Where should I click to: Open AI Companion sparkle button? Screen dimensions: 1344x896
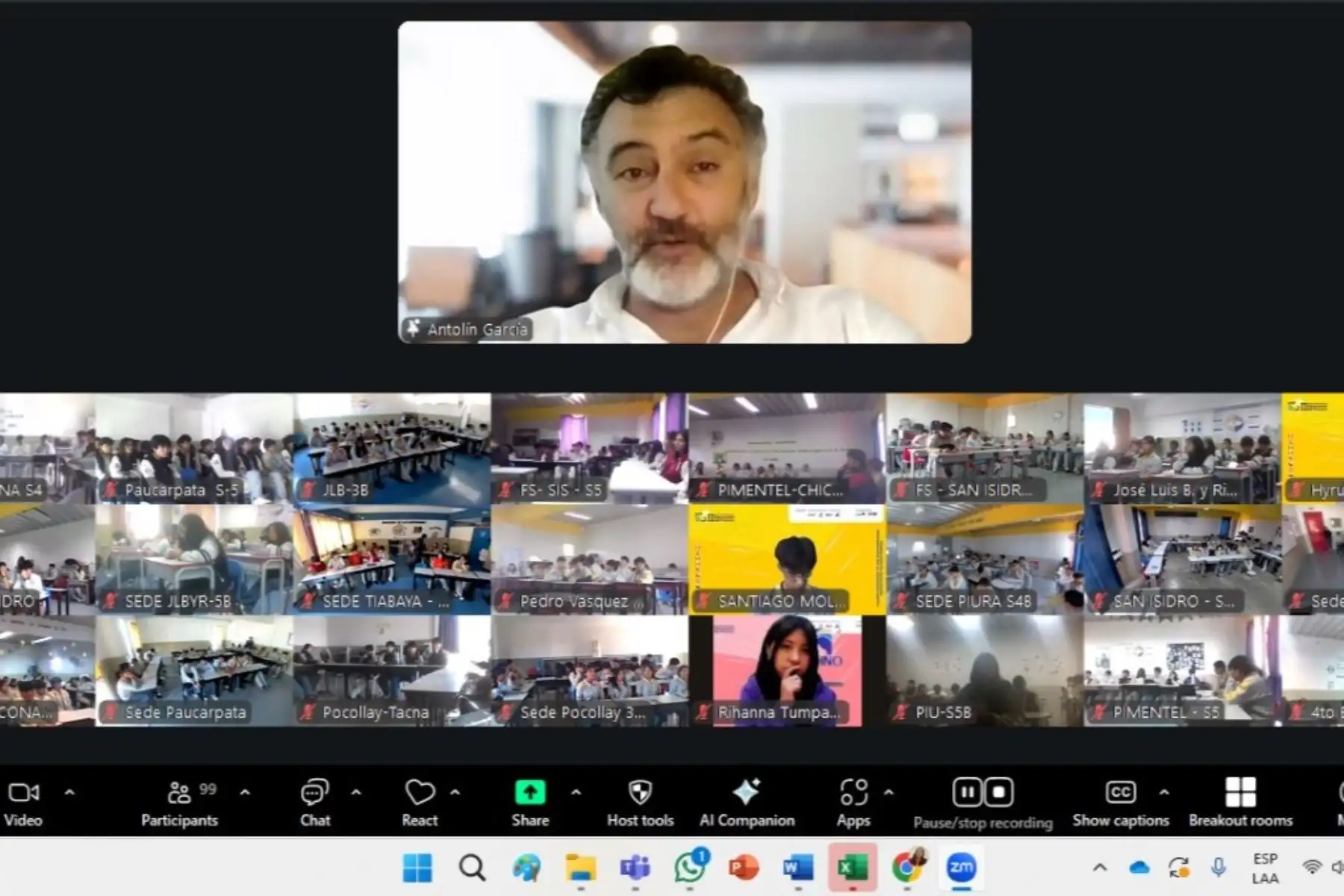(x=747, y=803)
